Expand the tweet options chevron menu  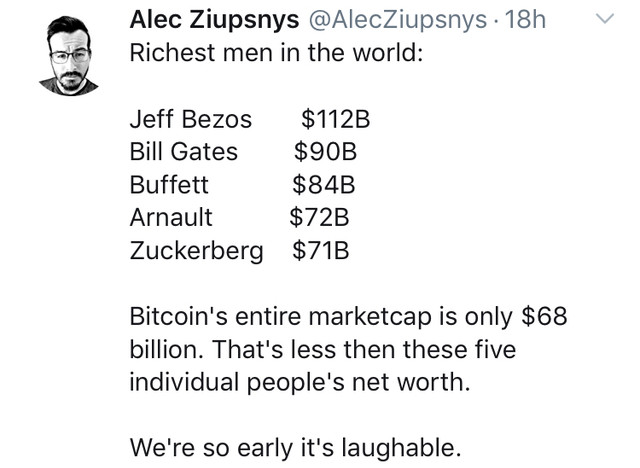point(605,19)
